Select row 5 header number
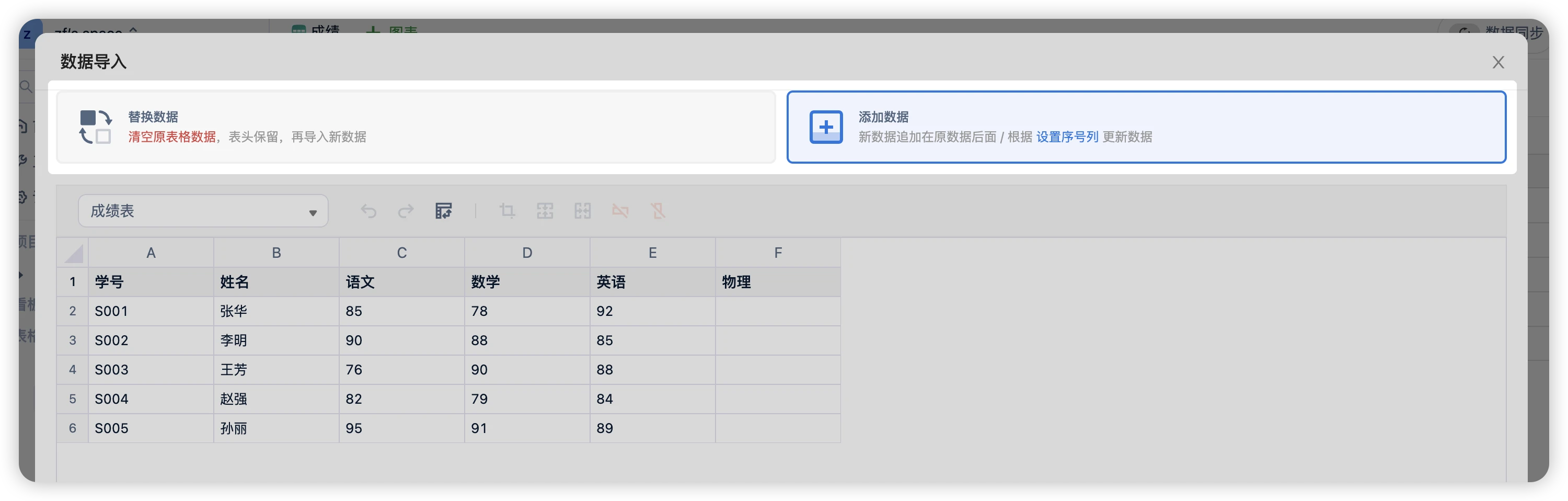Image resolution: width=1568 pixels, height=501 pixels. pos(73,398)
